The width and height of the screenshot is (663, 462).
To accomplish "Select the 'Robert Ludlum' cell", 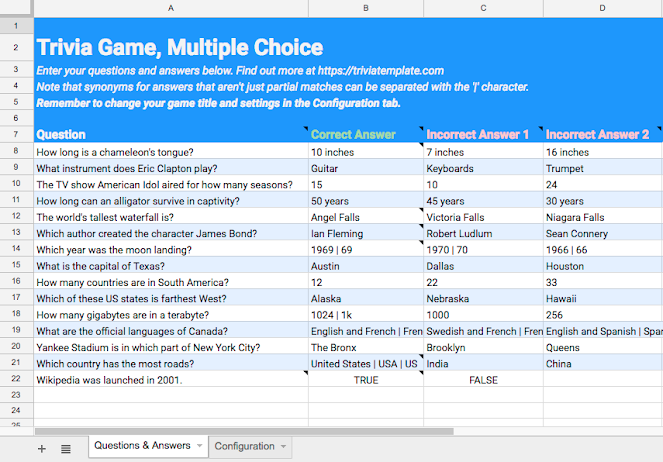I will (483, 233).
